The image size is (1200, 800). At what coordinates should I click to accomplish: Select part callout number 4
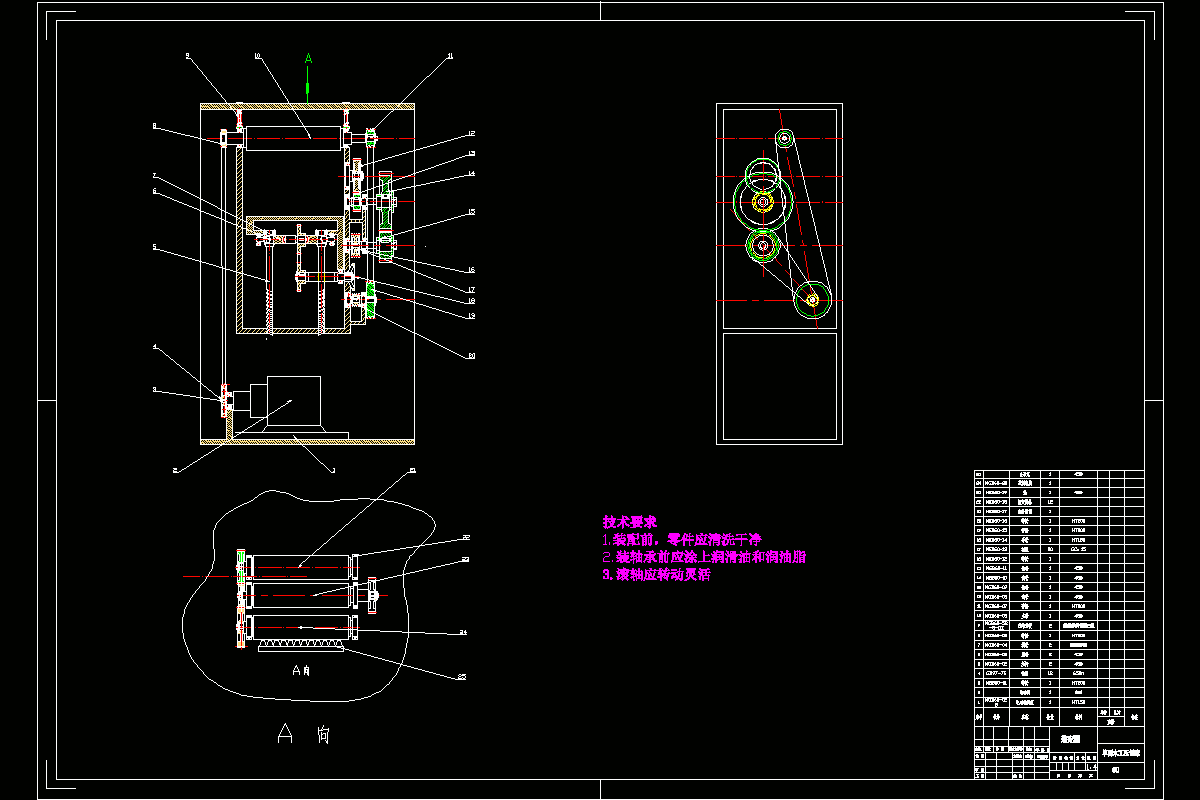[154, 347]
